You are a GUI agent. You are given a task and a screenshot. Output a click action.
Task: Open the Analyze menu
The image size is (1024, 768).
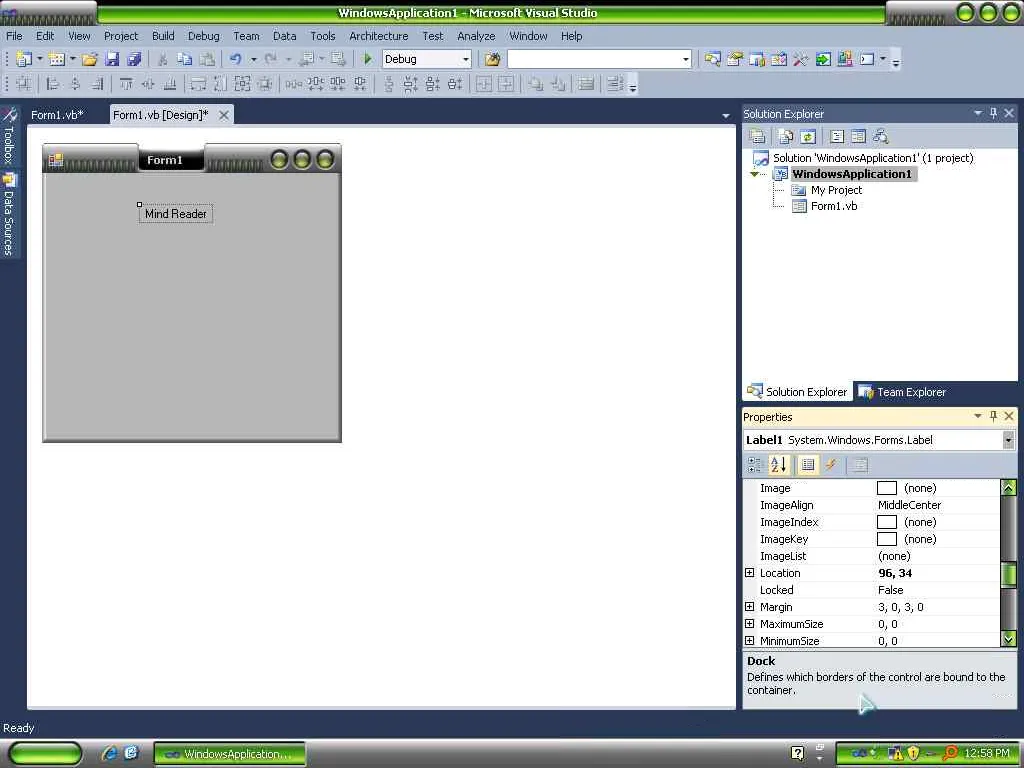tap(476, 36)
